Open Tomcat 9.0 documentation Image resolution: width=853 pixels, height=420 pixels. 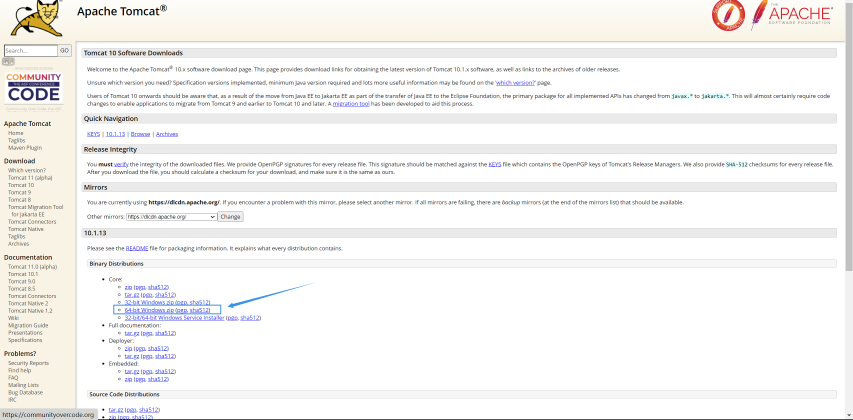pos(22,281)
